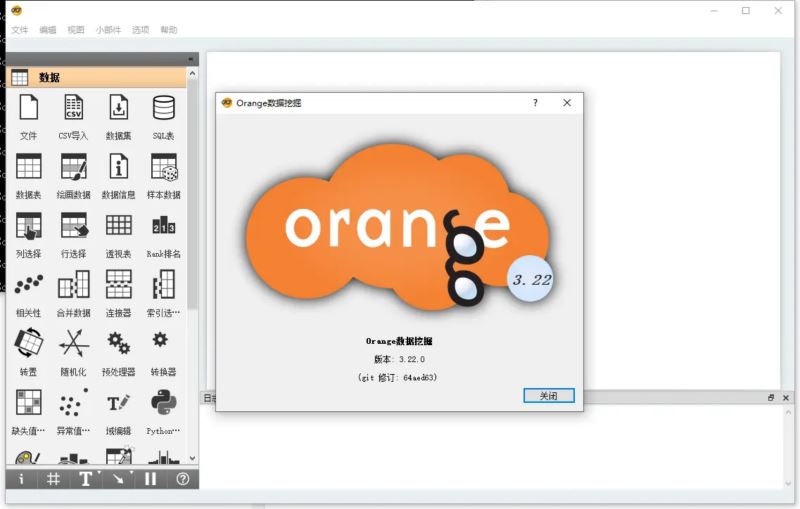Viewport: 800px width, 509px height.
Task: Open the 数据信息 widget
Action: 118,167
